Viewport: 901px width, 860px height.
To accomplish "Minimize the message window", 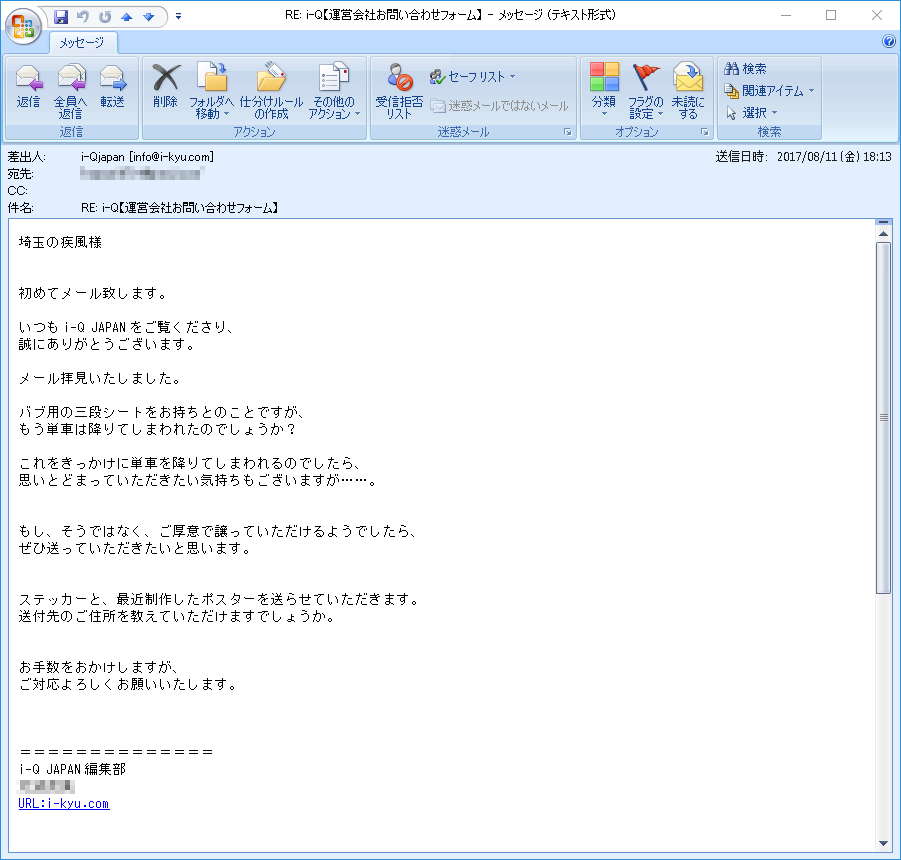I will coord(786,16).
